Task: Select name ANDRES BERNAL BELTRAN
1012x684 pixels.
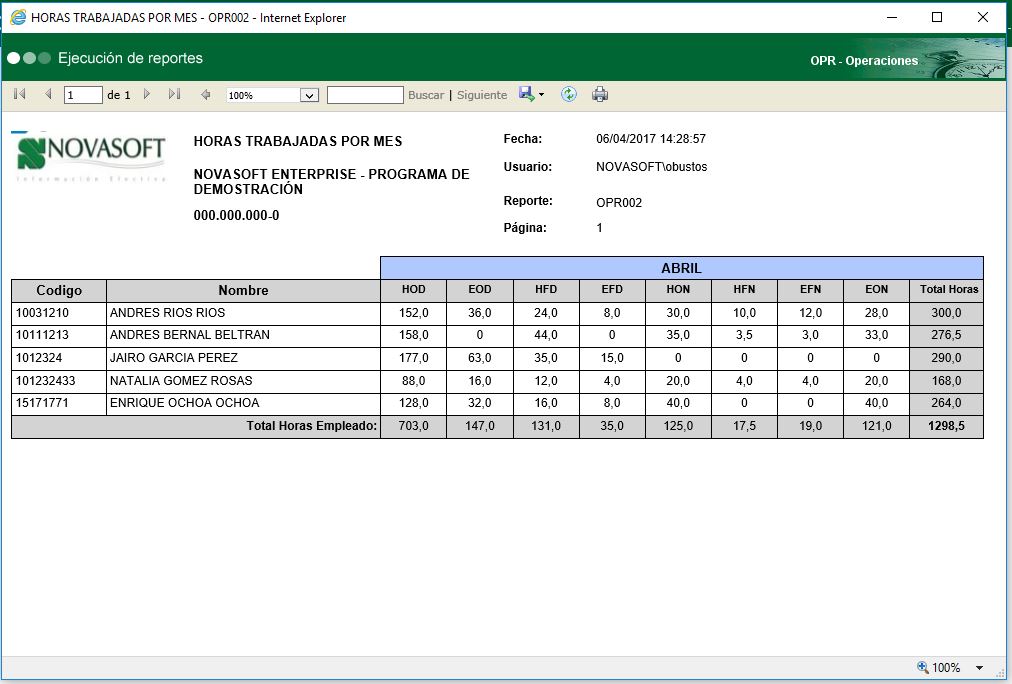Action: pos(190,335)
